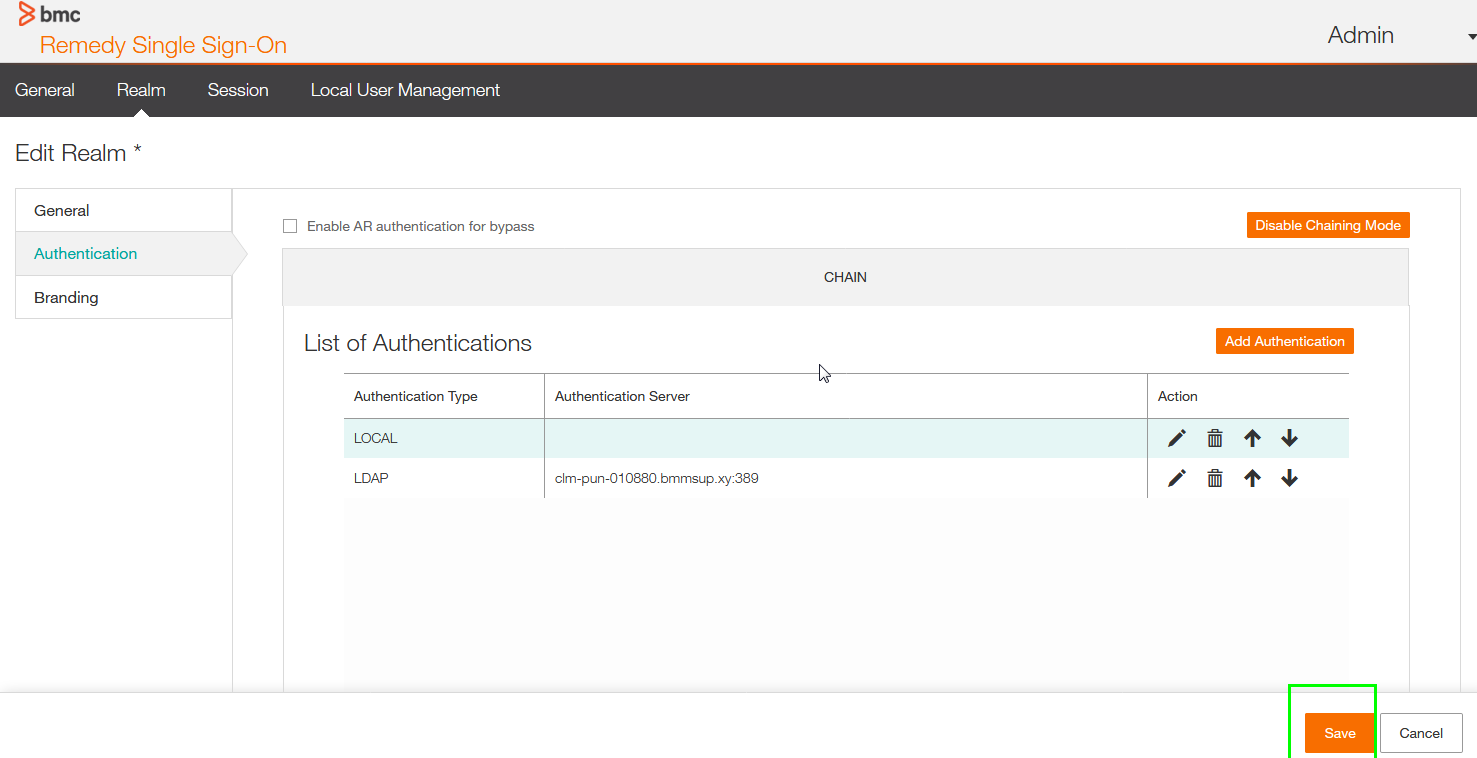Edit the LDAP authentication entry

pyautogui.click(x=1177, y=478)
